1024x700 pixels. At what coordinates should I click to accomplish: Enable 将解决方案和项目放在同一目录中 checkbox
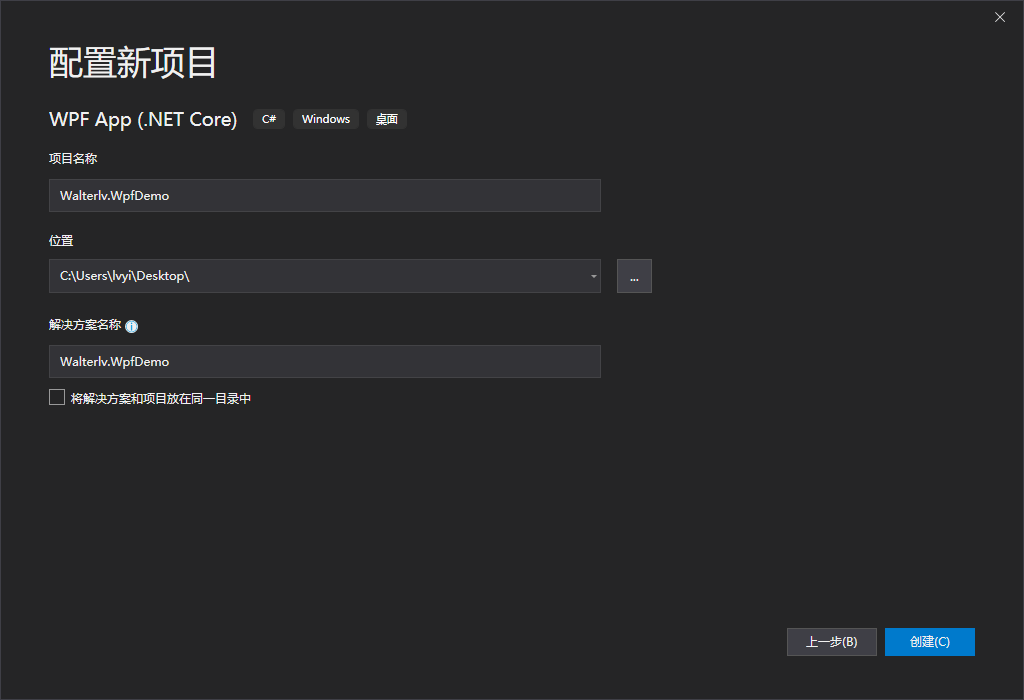click(57, 397)
